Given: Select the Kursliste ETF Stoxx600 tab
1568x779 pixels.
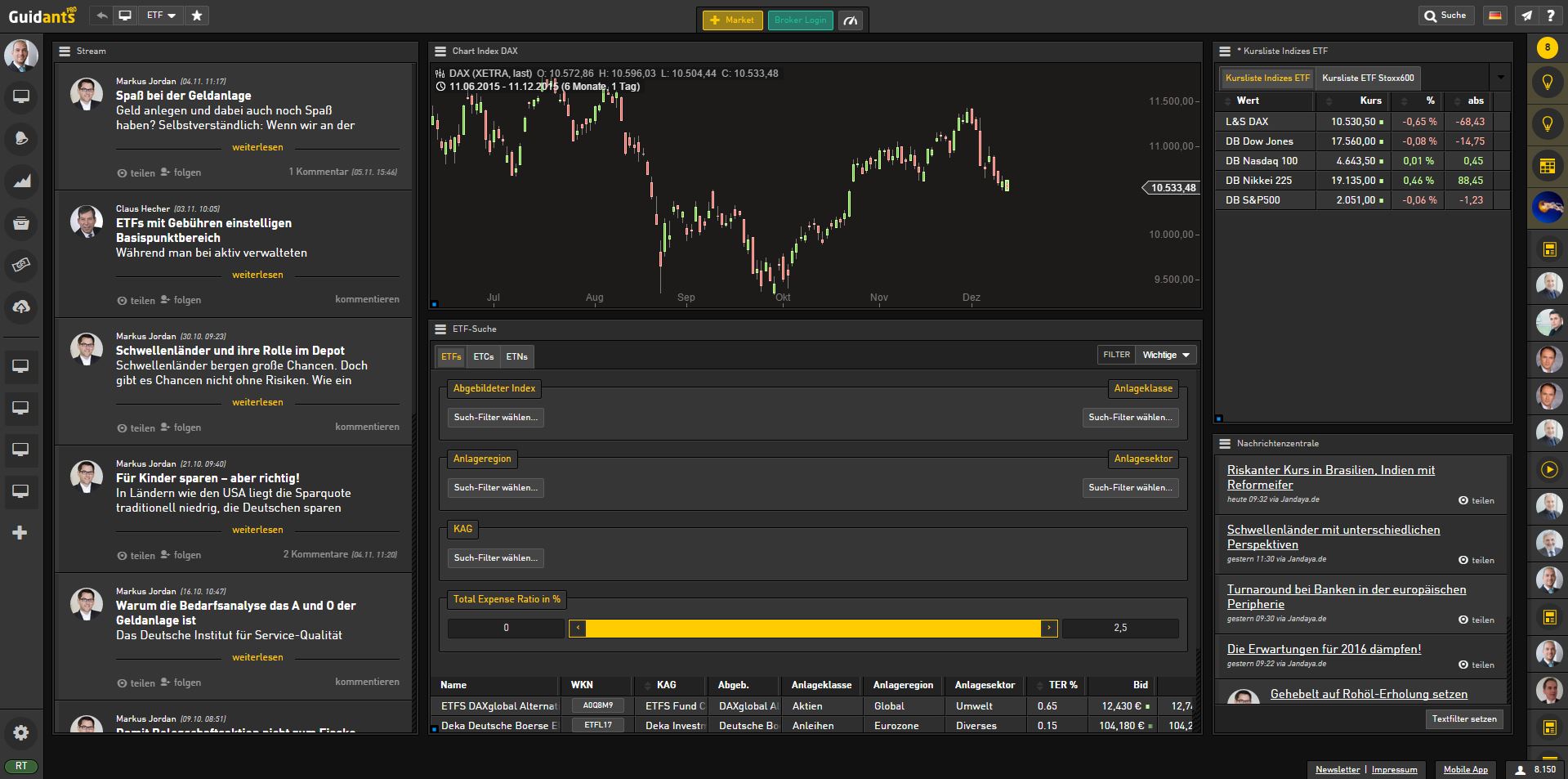Looking at the screenshot, I should point(1368,78).
